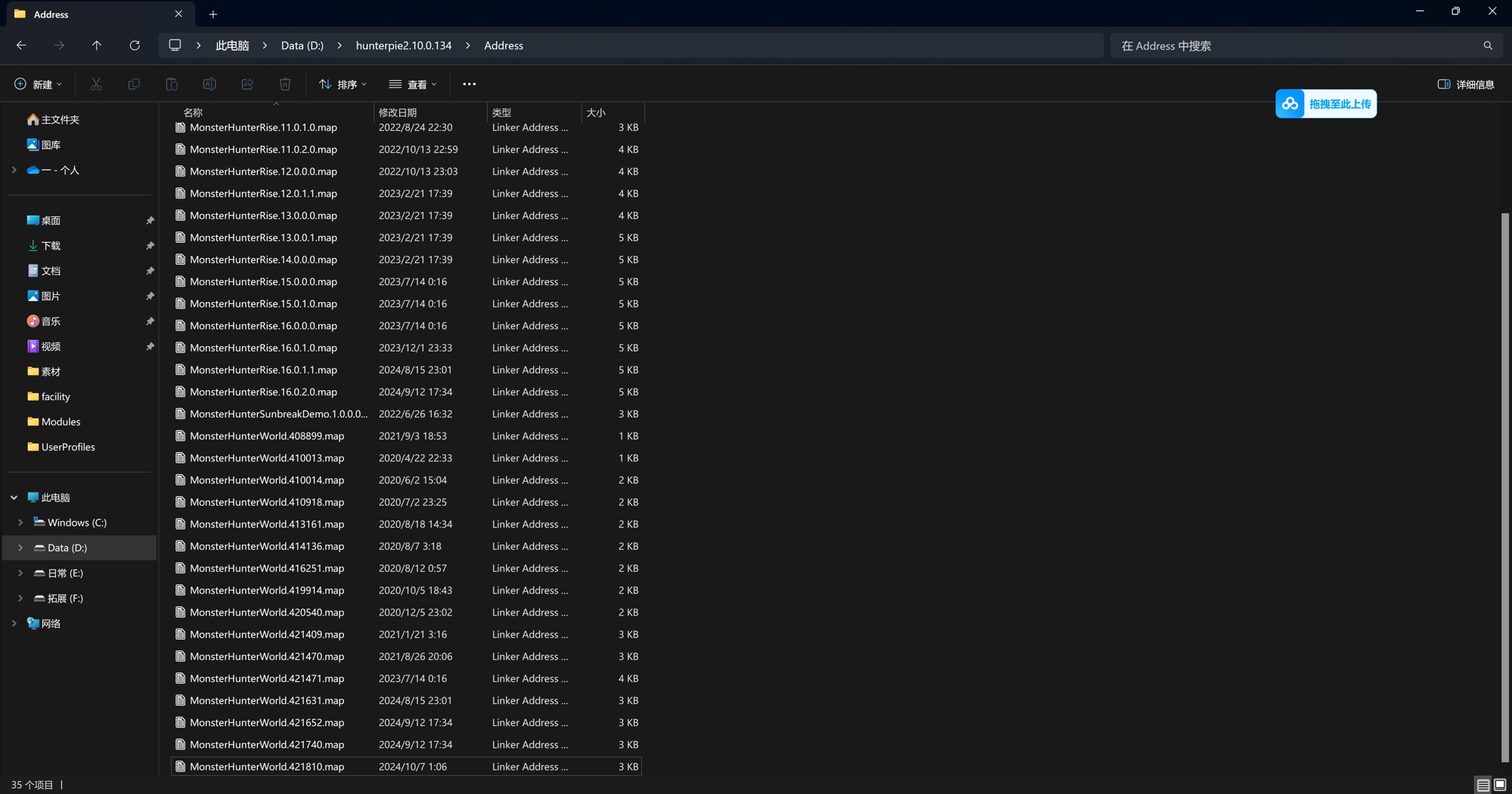Select MonsterHunterWorld.408899.map file
This screenshot has width=1512, height=794.
[407, 436]
